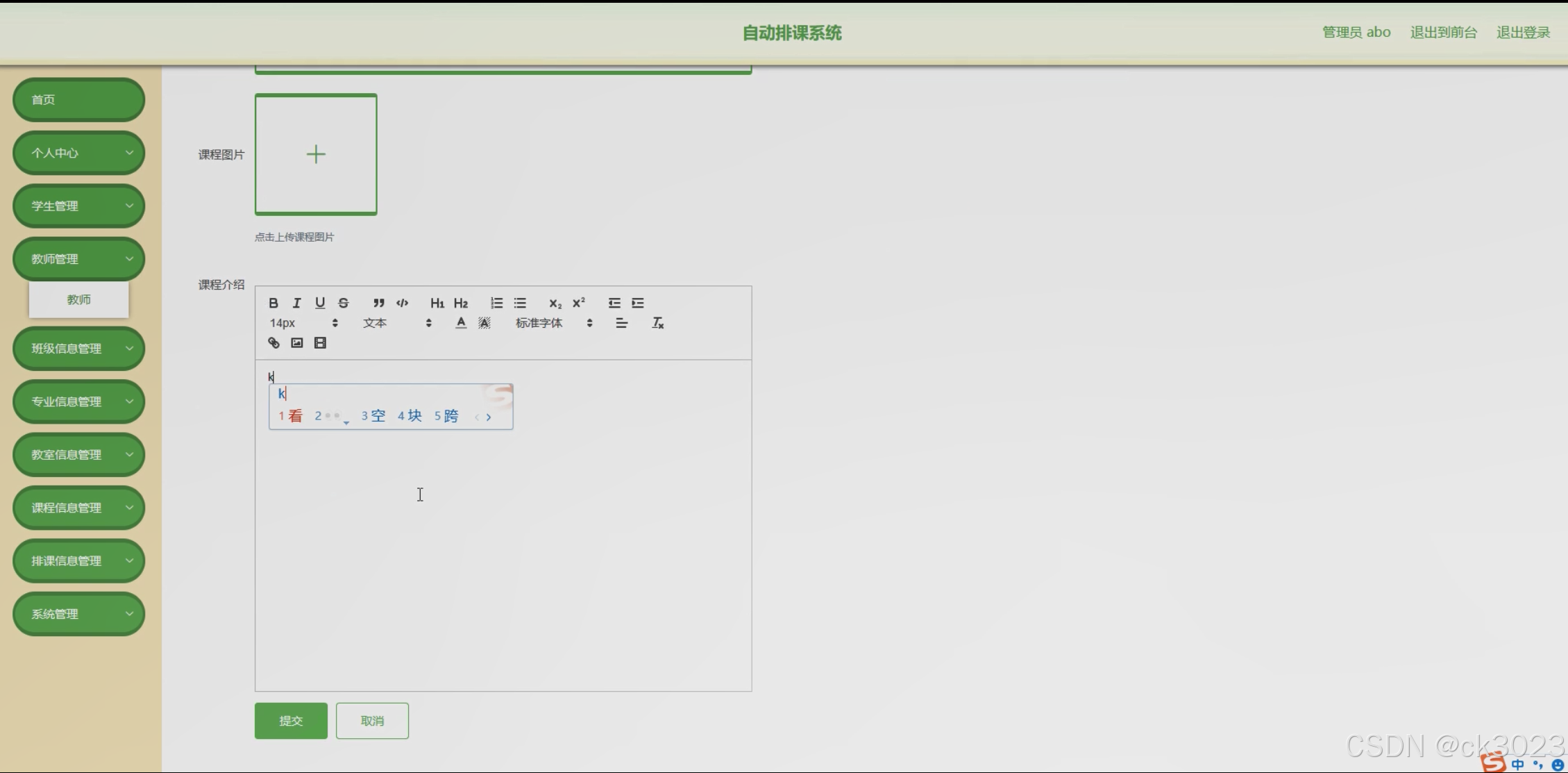
Task: Toggle superscript formatting
Action: (579, 303)
